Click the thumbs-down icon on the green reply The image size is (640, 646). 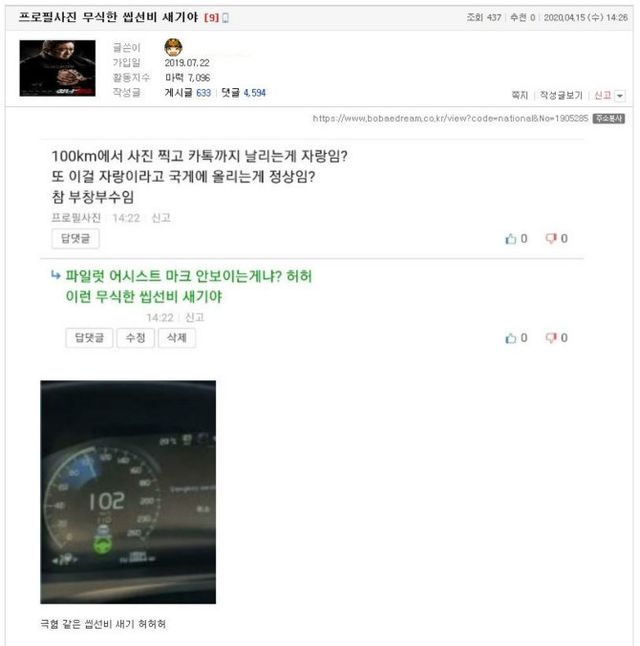[x=551, y=338]
